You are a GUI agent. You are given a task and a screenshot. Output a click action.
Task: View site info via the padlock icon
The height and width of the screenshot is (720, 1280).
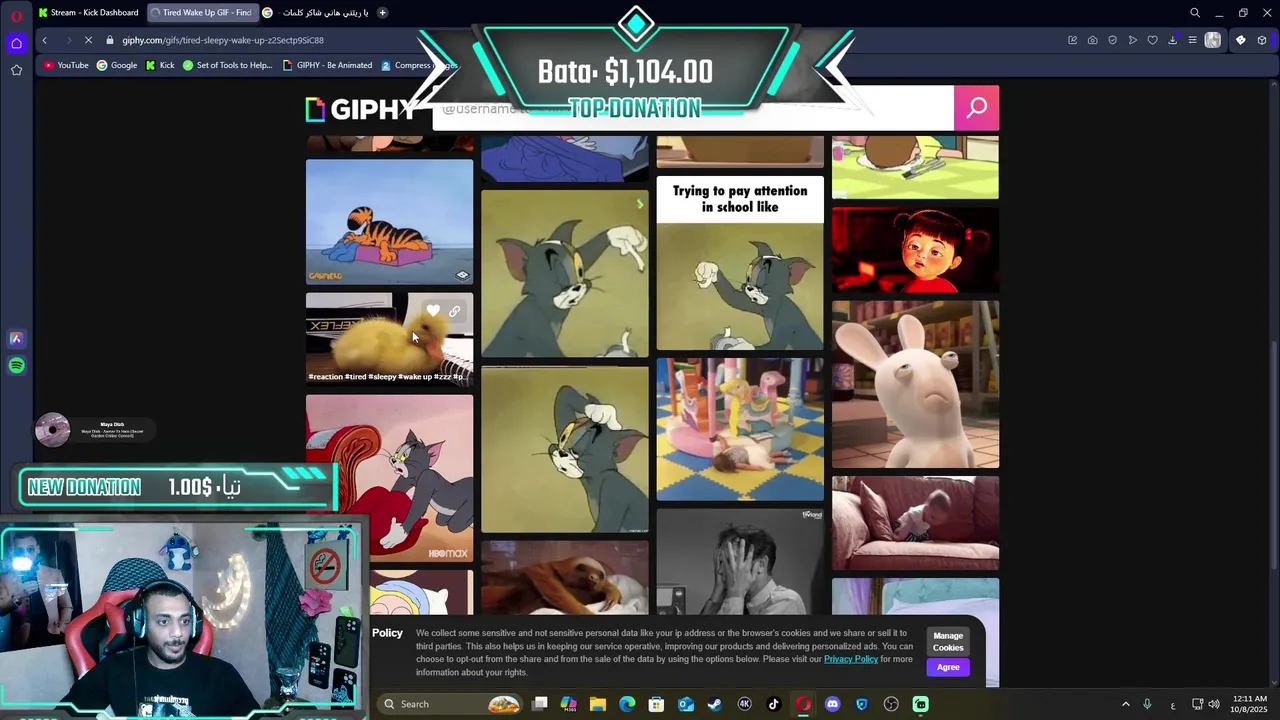point(110,40)
